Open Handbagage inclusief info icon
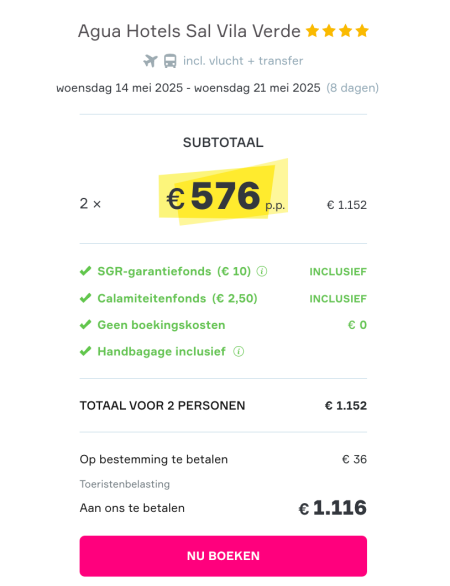The image size is (450, 586). (238, 352)
